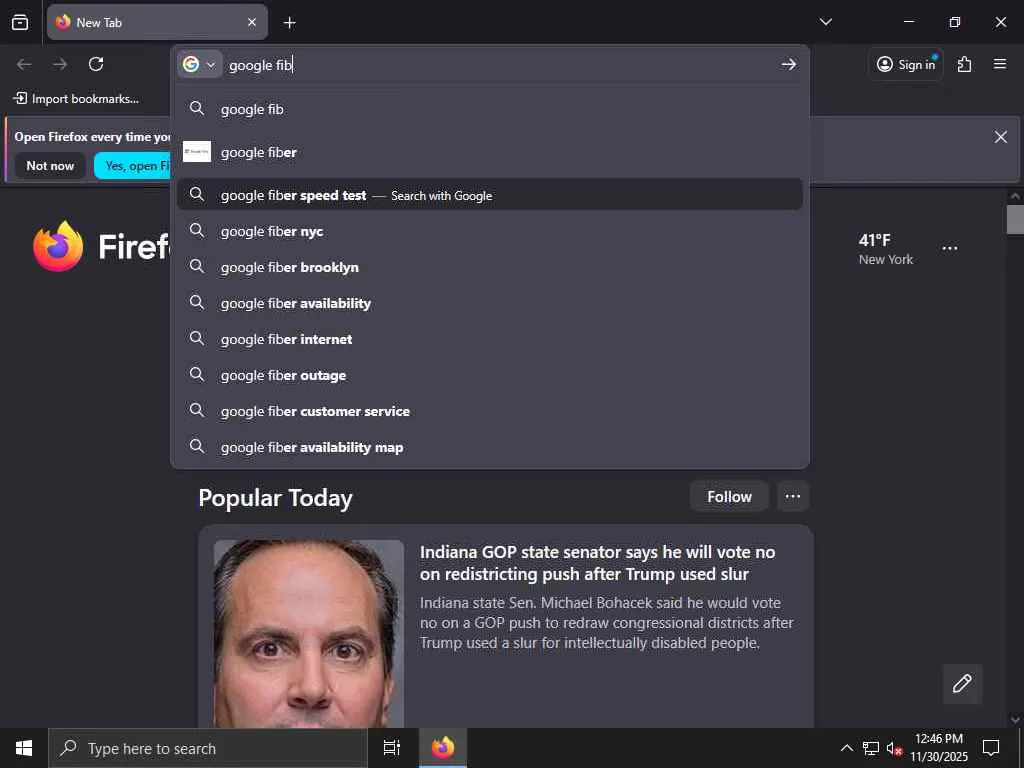Click the 'Yes, open Firefox' button
Image resolution: width=1024 pixels, height=768 pixels.
coord(133,165)
